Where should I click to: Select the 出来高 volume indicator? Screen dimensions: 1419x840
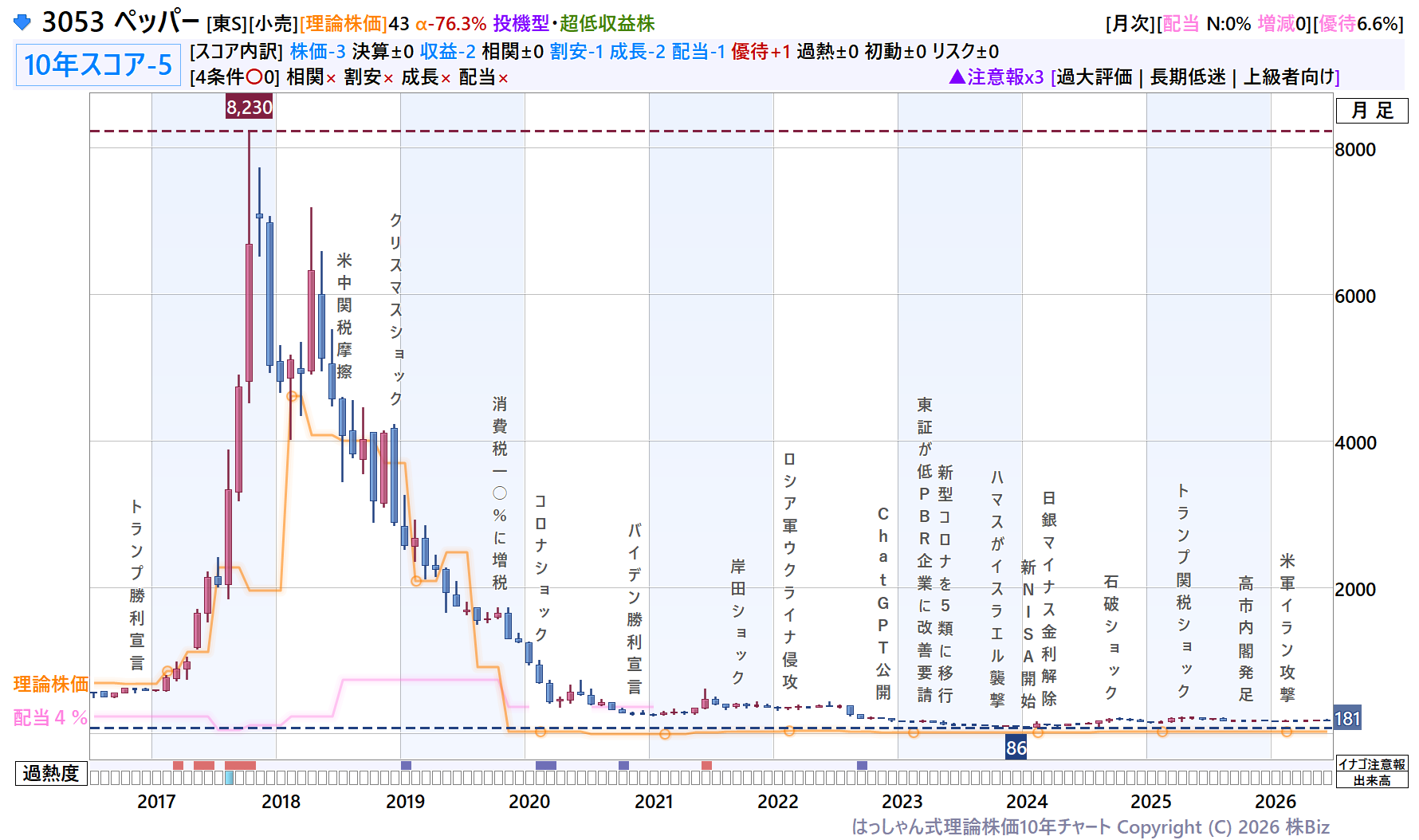point(1372,780)
